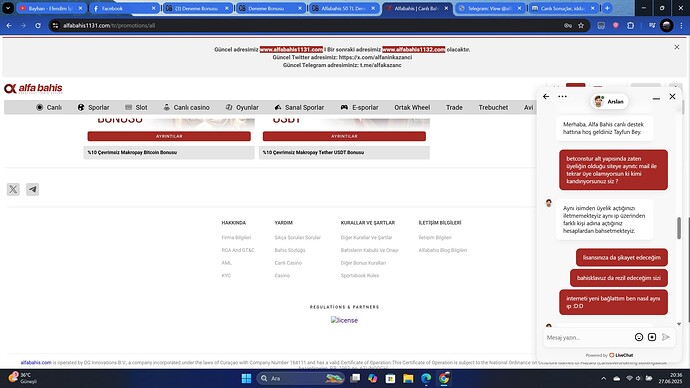690x388 pixels.
Task: Open Bahis Sözlüğü footer link
Action: [x=290, y=250]
